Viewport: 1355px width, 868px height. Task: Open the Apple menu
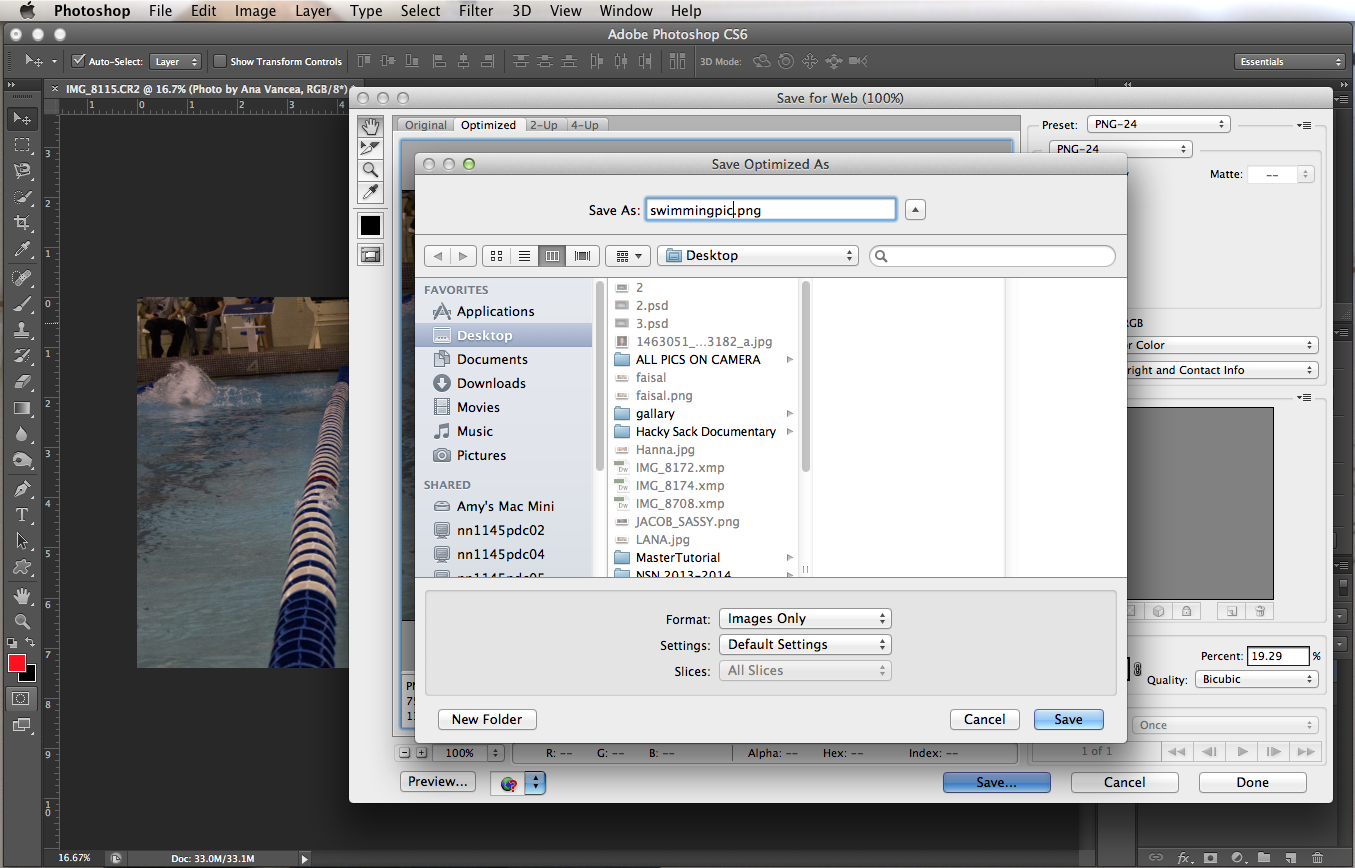coord(27,11)
